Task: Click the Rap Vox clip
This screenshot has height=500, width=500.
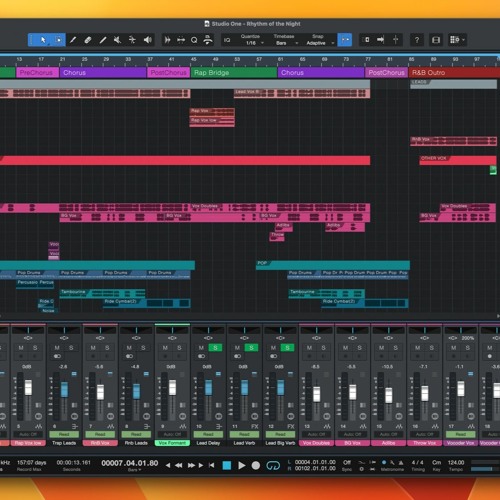Action: click(x=212, y=111)
